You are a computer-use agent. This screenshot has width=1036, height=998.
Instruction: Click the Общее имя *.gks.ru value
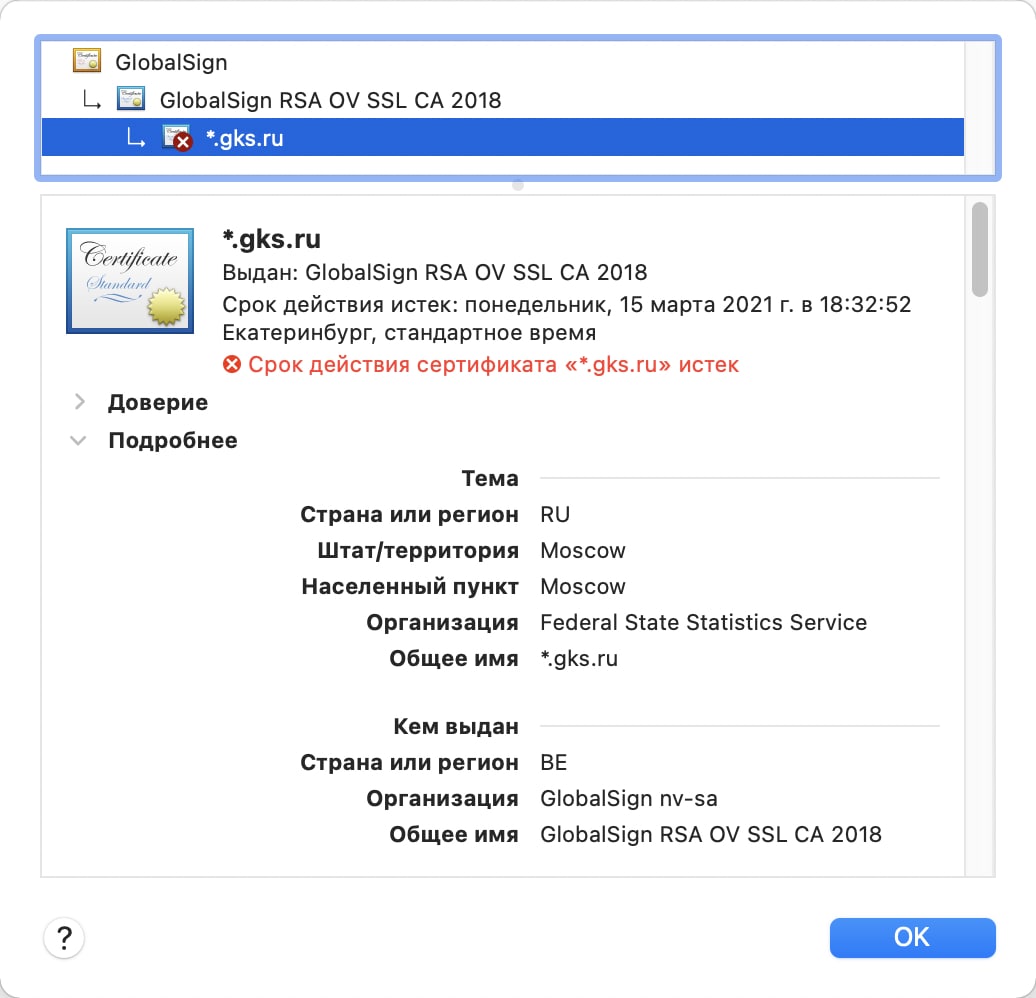tap(579, 658)
